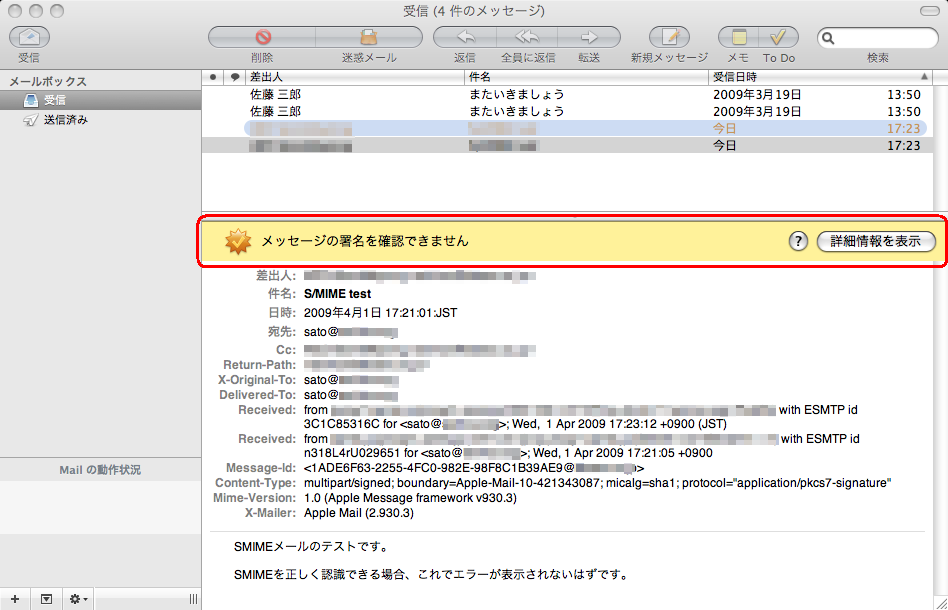Click the thread bubble column header
This screenshot has height=610, width=948.
[x=235, y=77]
